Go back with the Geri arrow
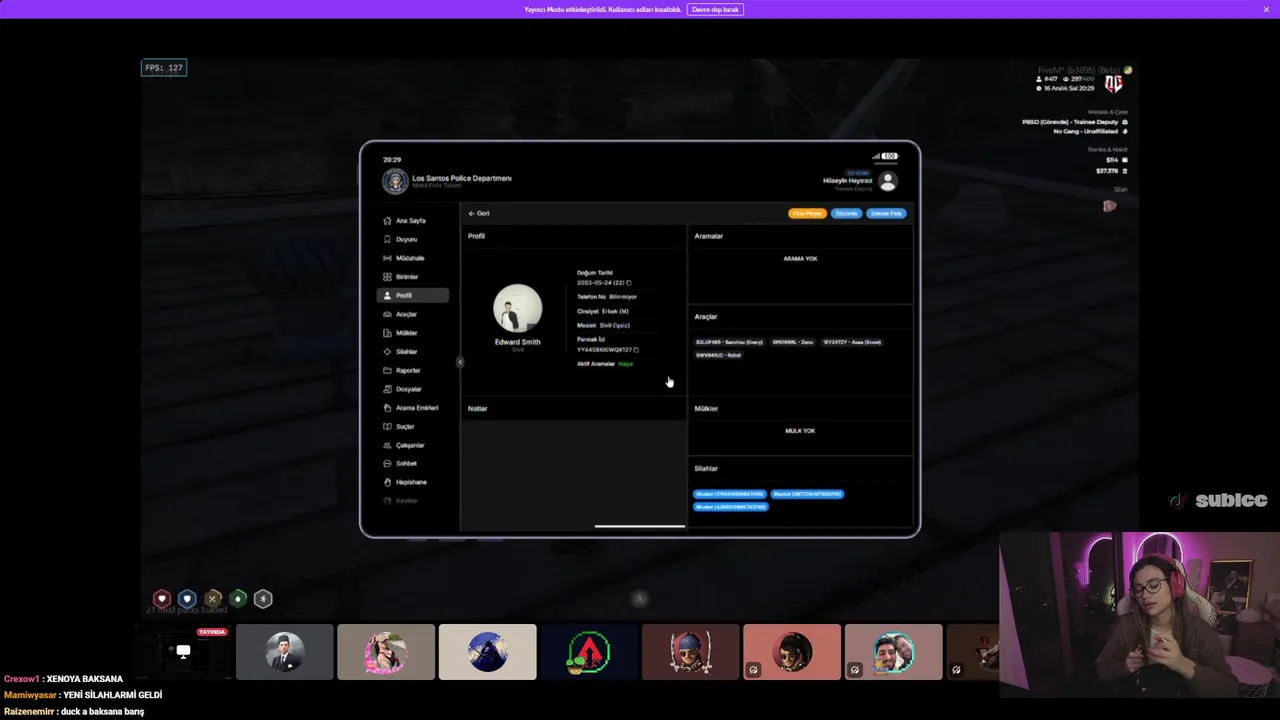This screenshot has height=720, width=1280. tap(479, 213)
